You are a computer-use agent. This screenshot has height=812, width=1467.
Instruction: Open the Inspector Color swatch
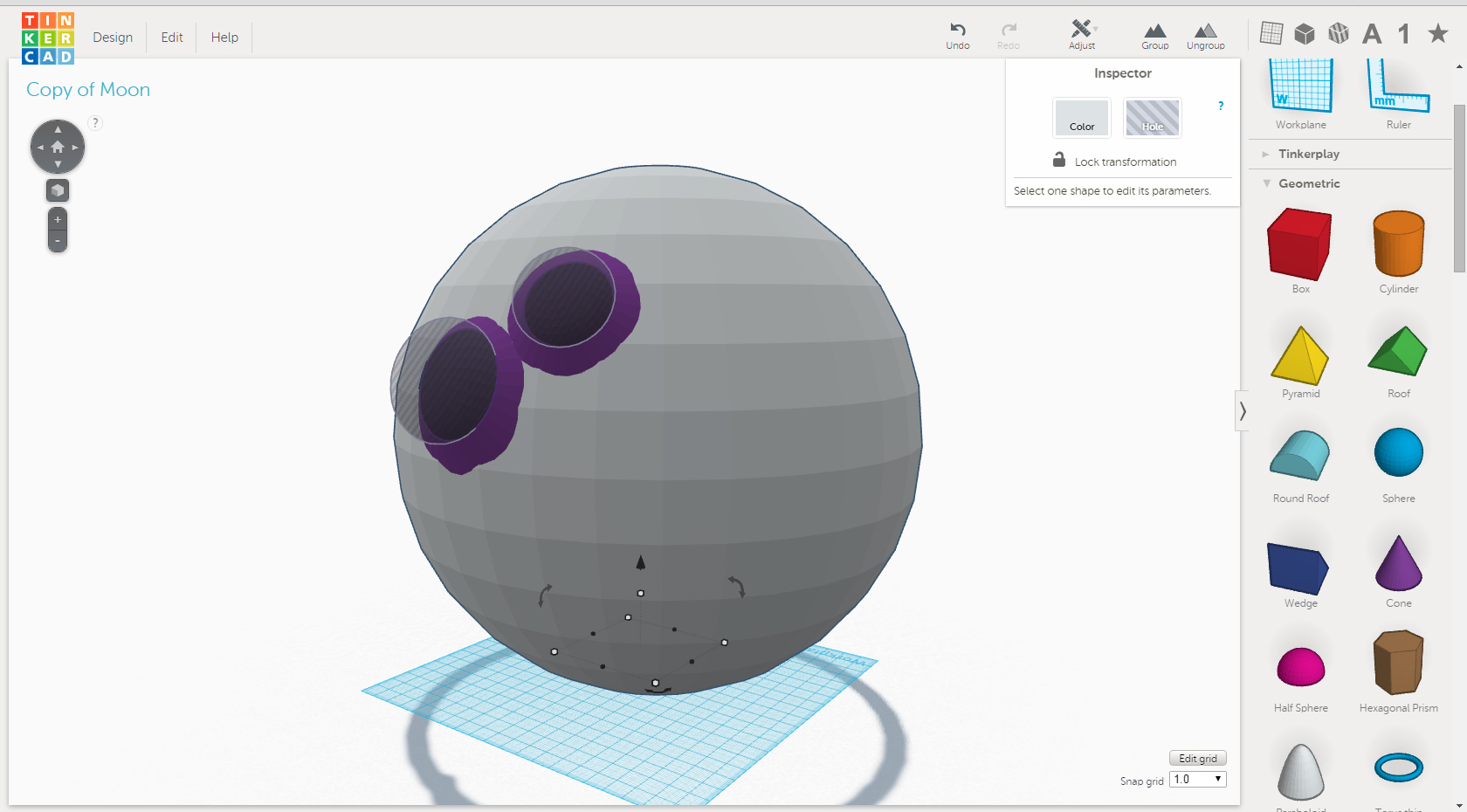pyautogui.click(x=1082, y=118)
